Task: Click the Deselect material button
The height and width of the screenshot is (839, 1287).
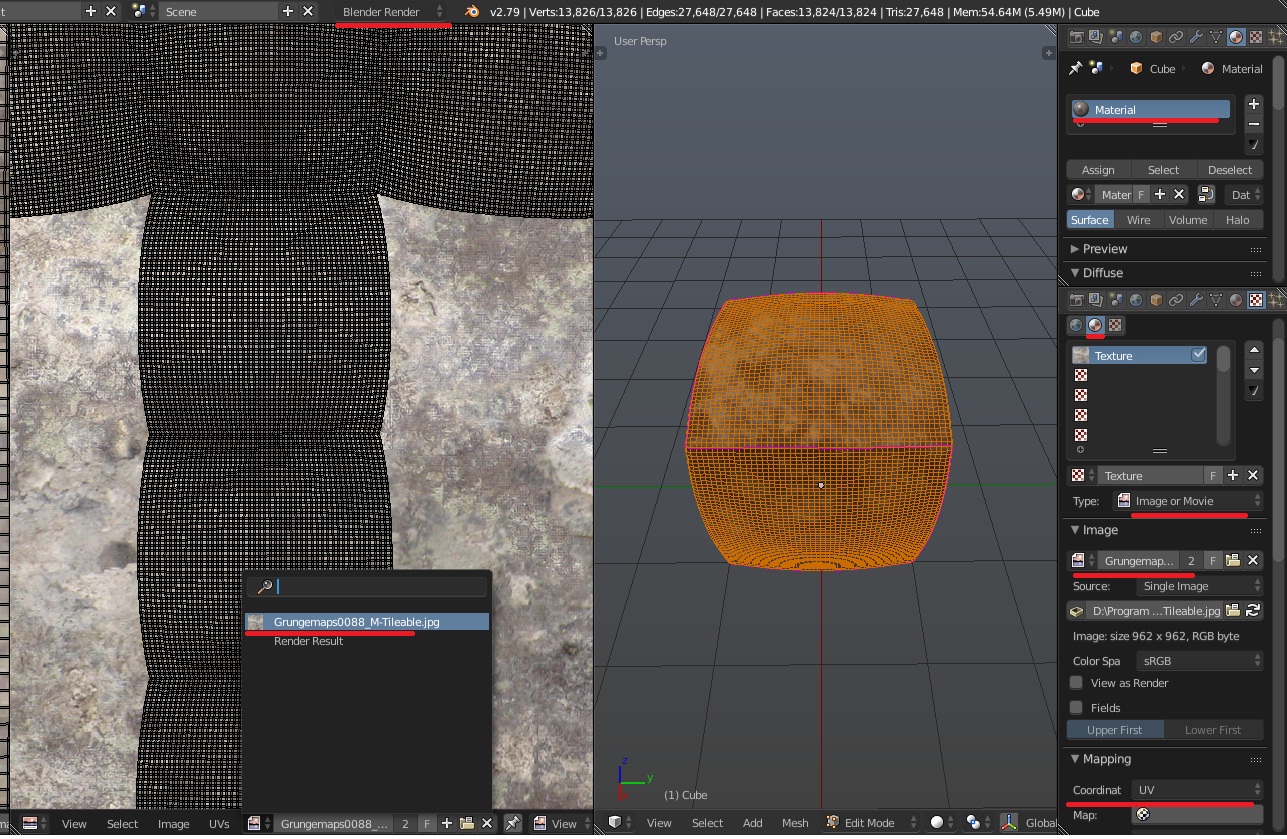Action: coord(1230,170)
